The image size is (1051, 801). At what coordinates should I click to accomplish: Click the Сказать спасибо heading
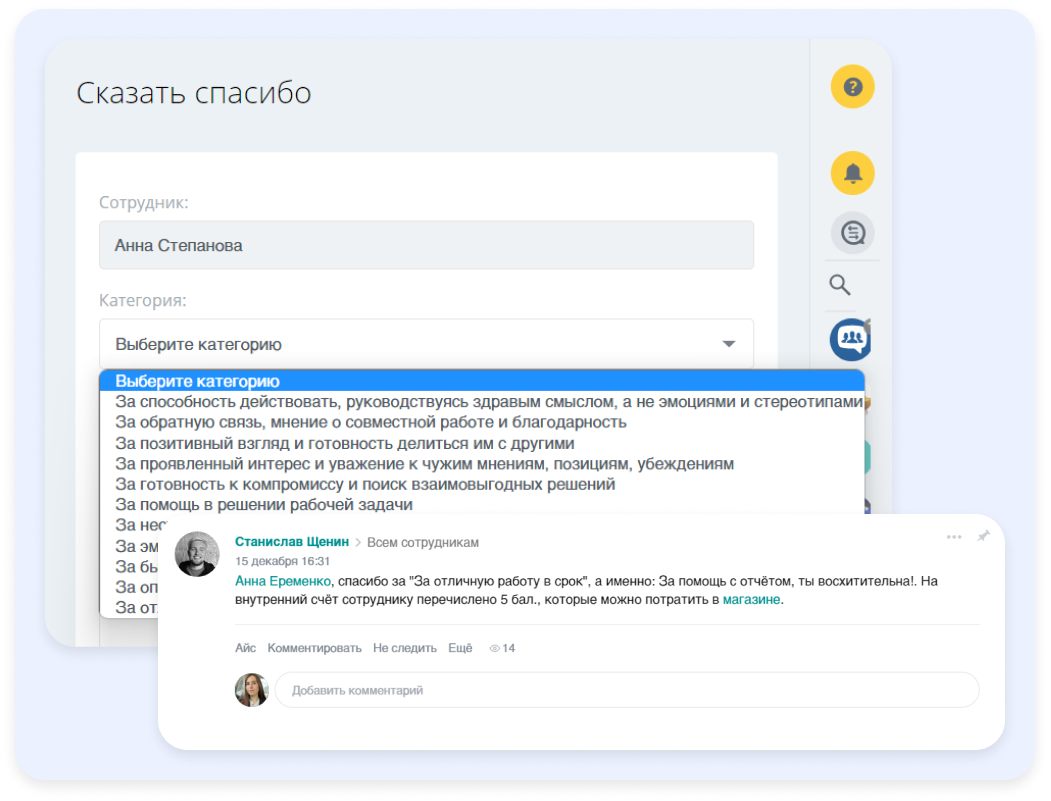[194, 93]
